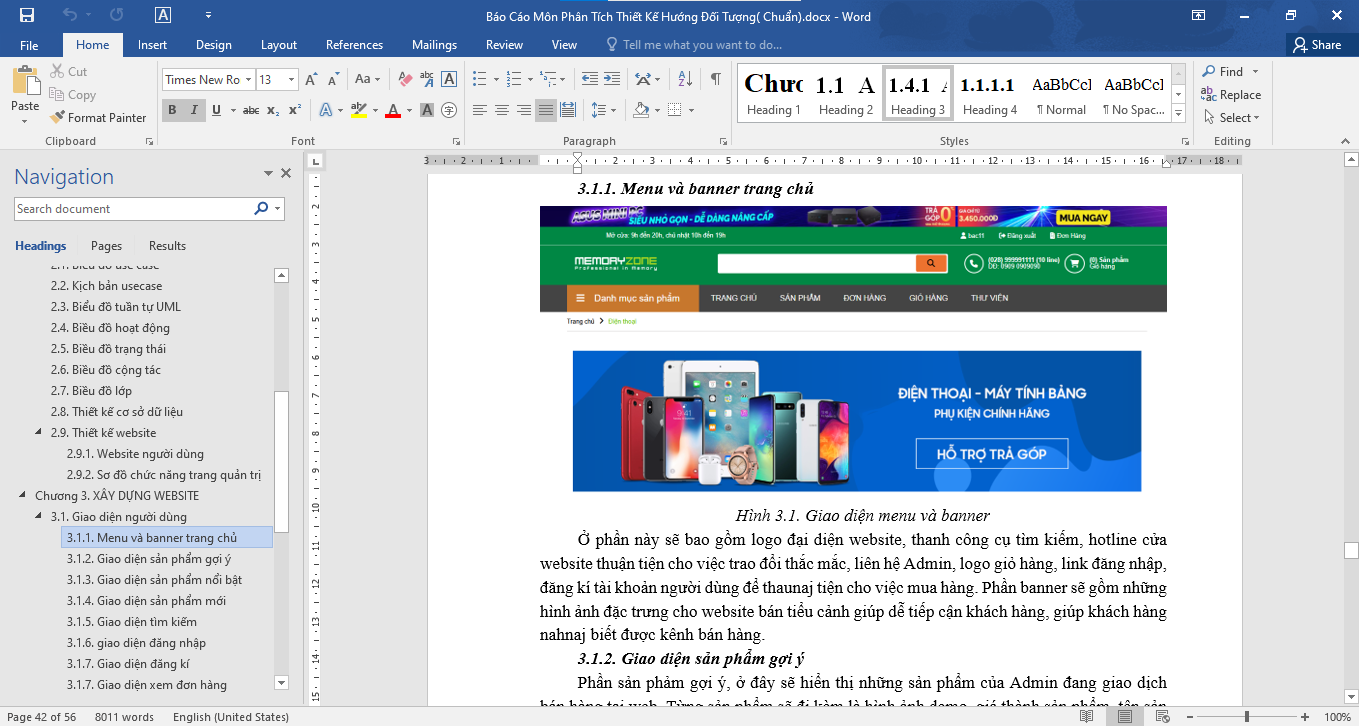Switch to Pages tab in Navigation pane
This screenshot has height=726, width=1359.
106,246
